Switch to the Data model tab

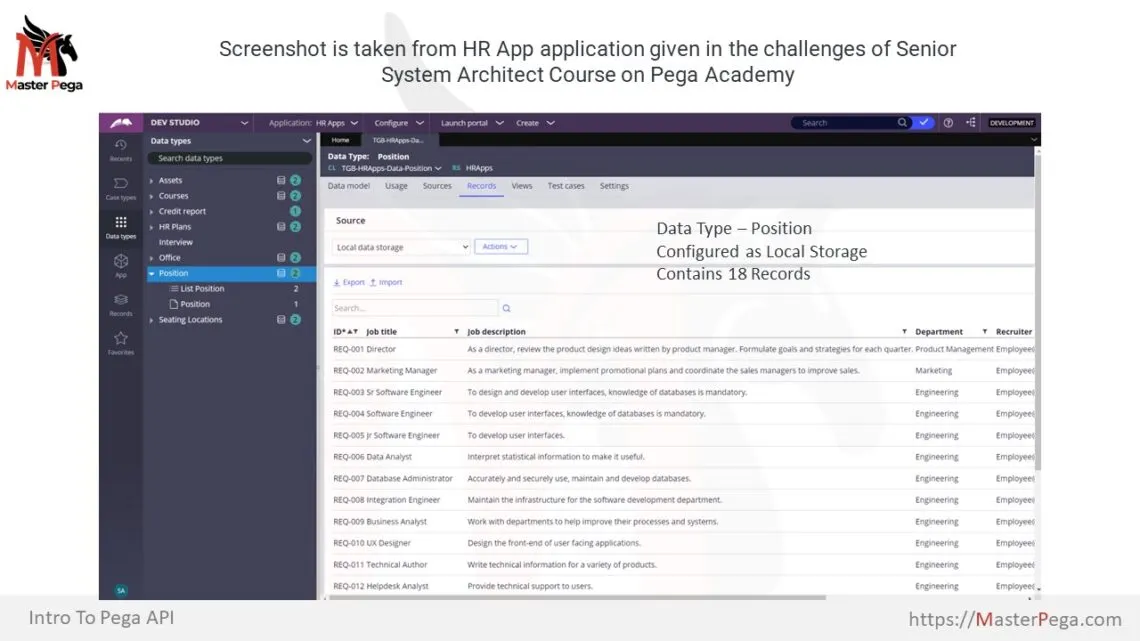tap(348, 186)
